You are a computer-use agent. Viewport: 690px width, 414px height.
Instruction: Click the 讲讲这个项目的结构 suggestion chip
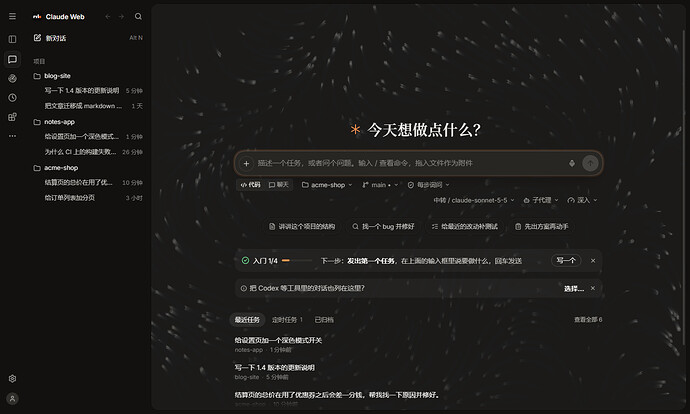[x=302, y=227]
